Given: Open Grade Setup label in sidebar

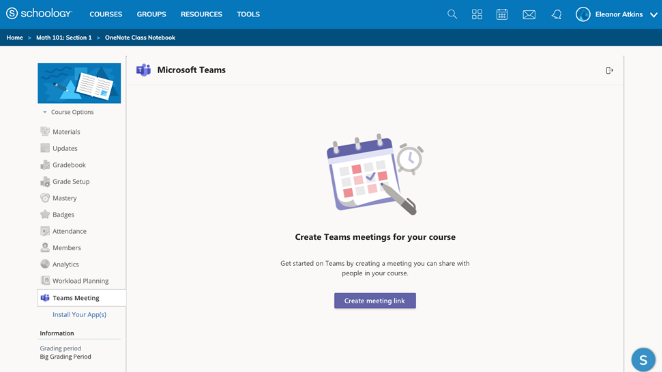Looking at the screenshot, I should coord(71,182).
